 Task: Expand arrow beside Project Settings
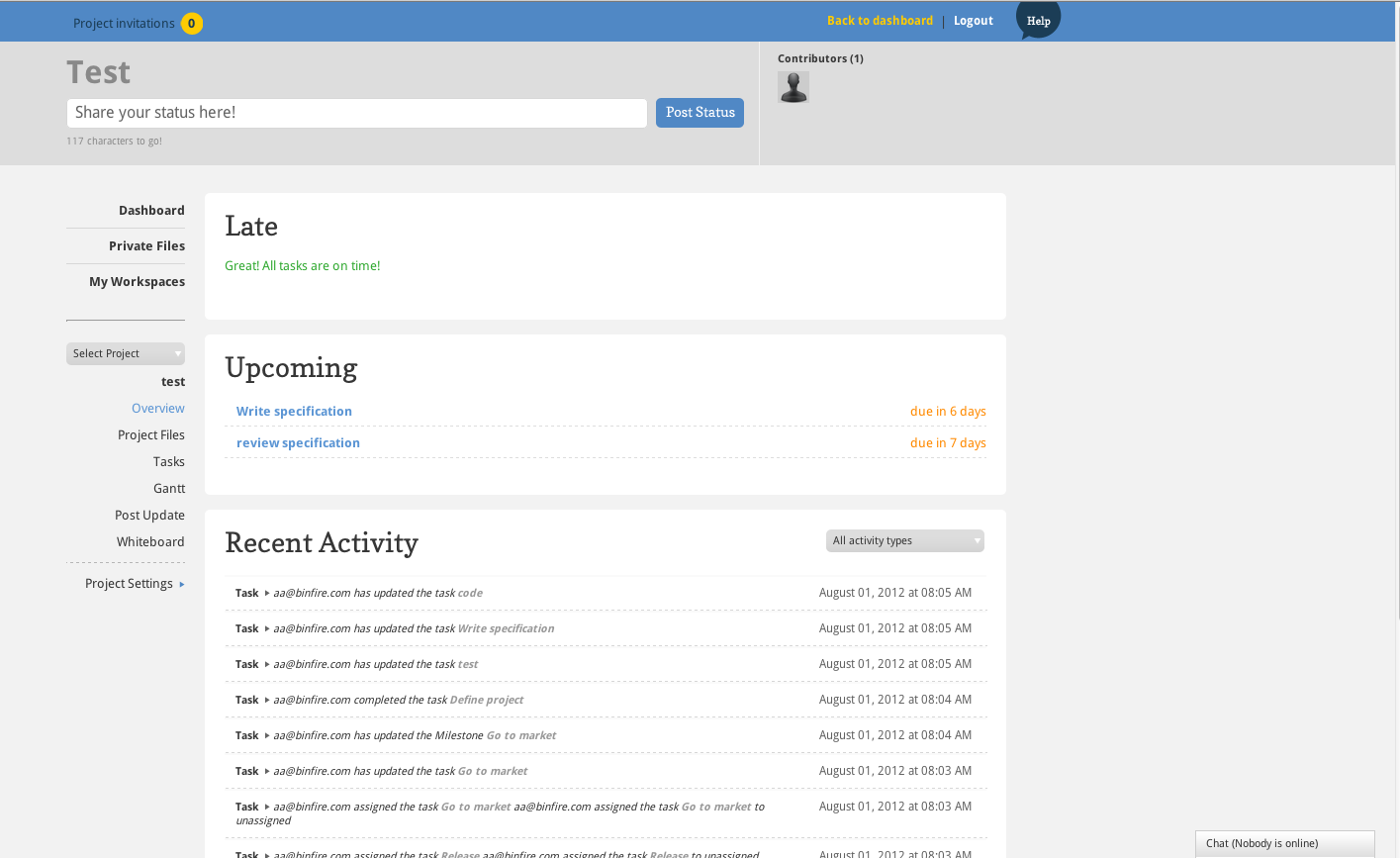(x=182, y=584)
